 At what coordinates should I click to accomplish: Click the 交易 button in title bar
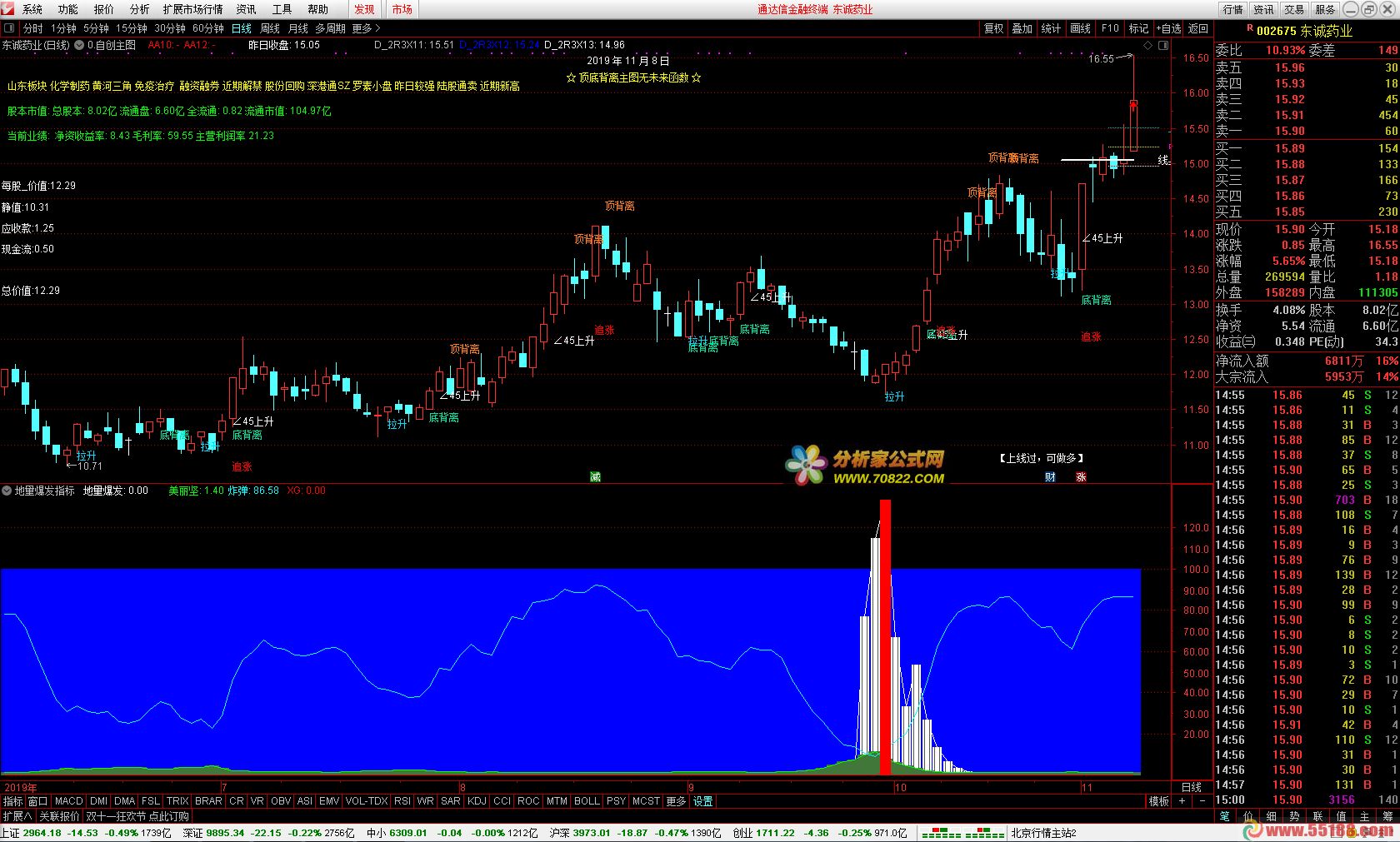[x=1294, y=9]
